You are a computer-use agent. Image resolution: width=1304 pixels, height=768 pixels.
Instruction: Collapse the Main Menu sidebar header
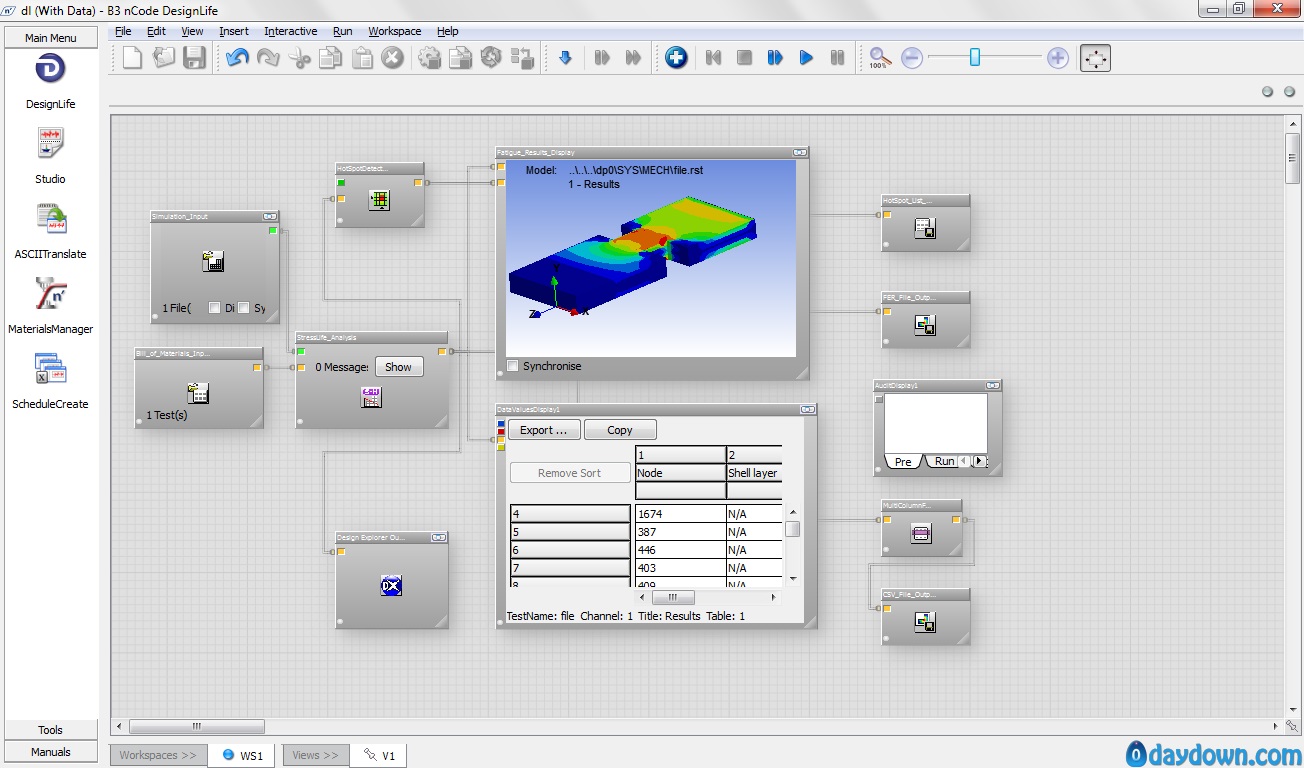click(51, 38)
